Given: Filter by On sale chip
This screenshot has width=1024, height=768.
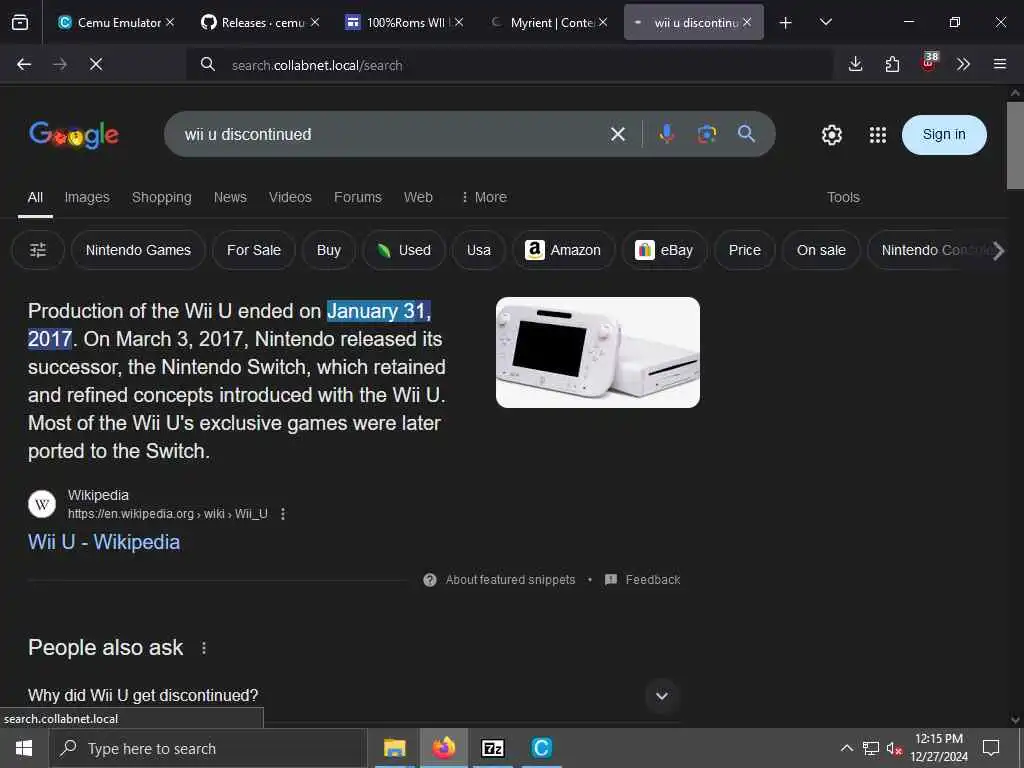Looking at the screenshot, I should 821,250.
